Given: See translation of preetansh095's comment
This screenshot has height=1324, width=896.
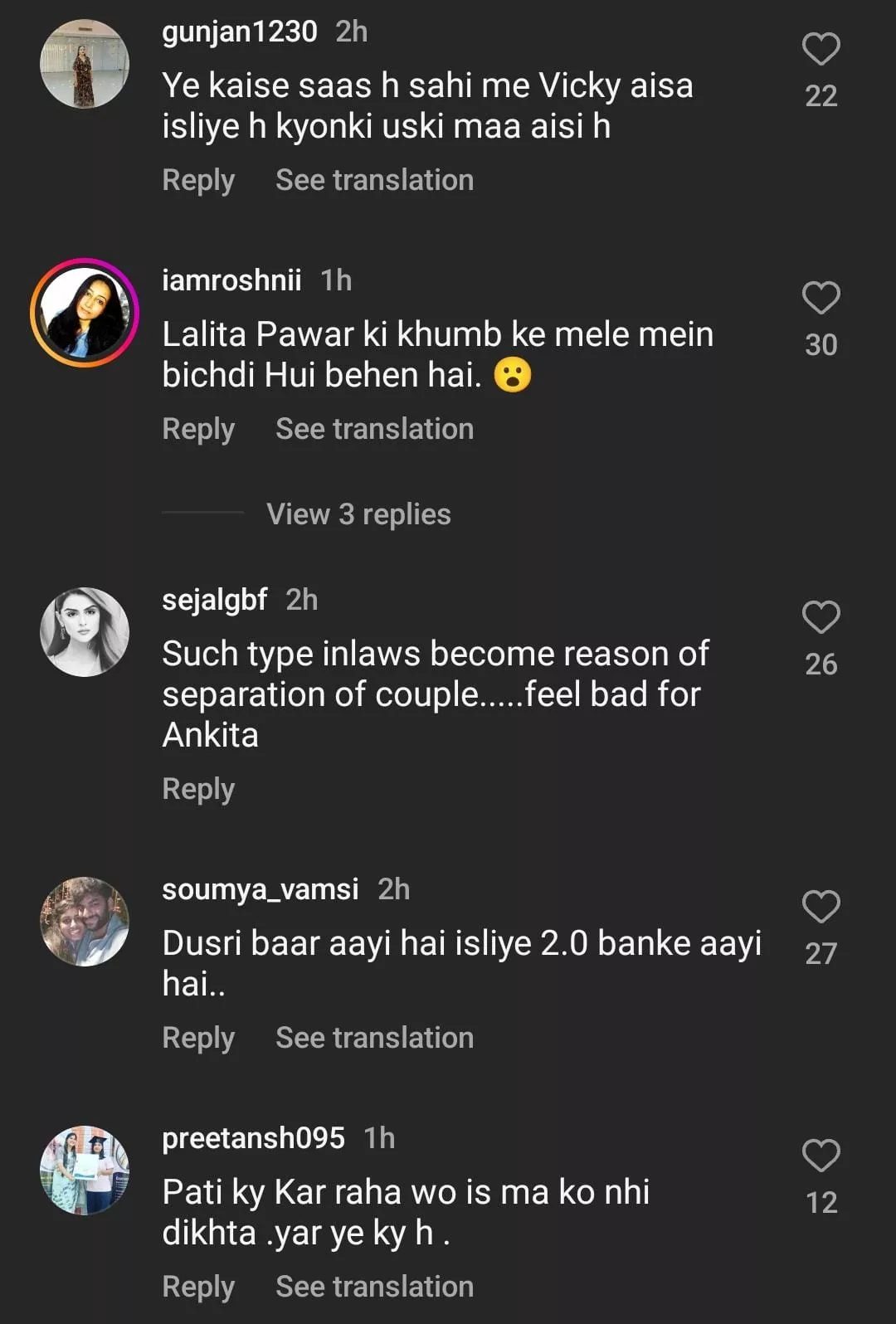Looking at the screenshot, I should [374, 1287].
